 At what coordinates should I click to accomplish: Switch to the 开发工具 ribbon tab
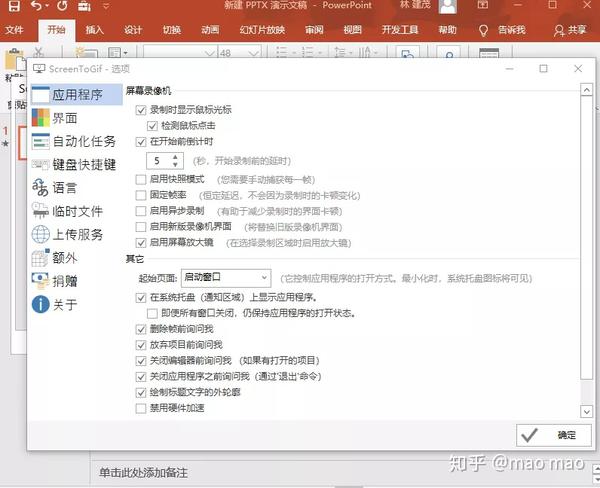click(400, 30)
